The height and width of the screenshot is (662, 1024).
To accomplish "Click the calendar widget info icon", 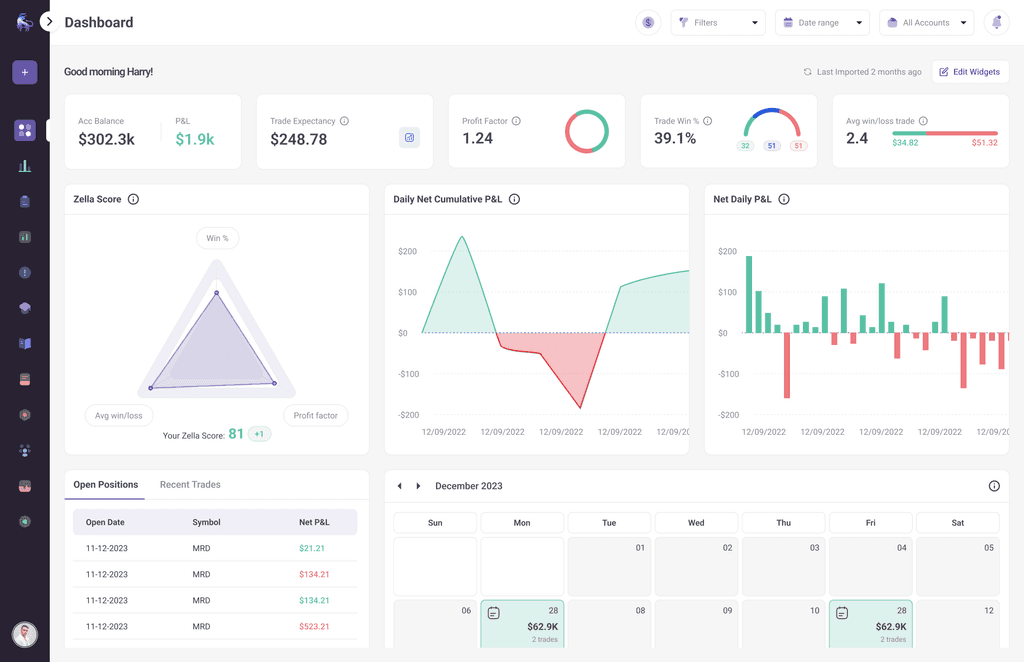I will 994,486.
